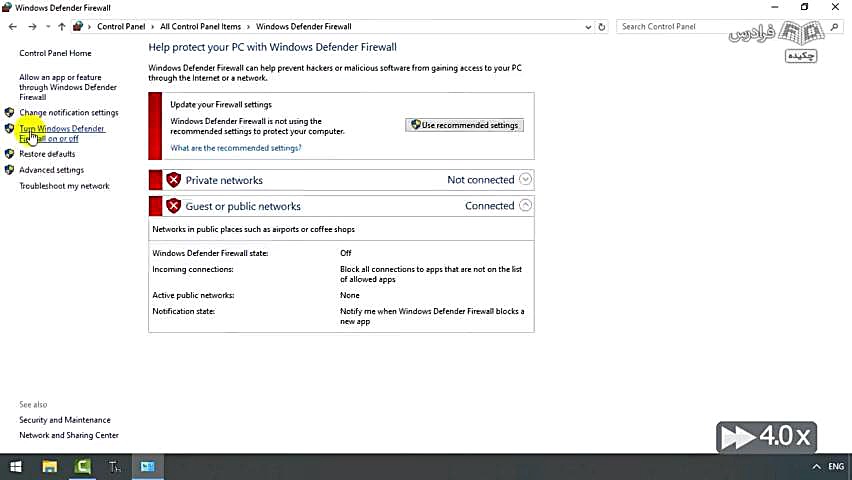
Task: Expand the Private networks section
Action: [525, 179]
